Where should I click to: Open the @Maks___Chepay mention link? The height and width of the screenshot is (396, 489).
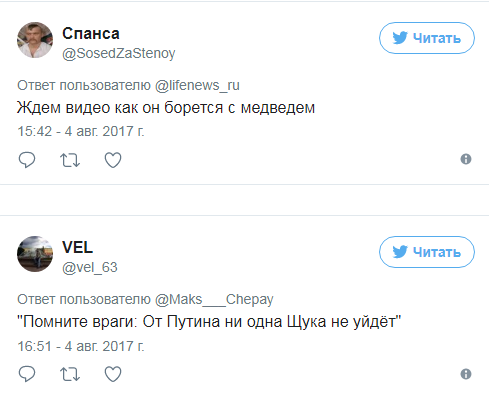[214, 299]
